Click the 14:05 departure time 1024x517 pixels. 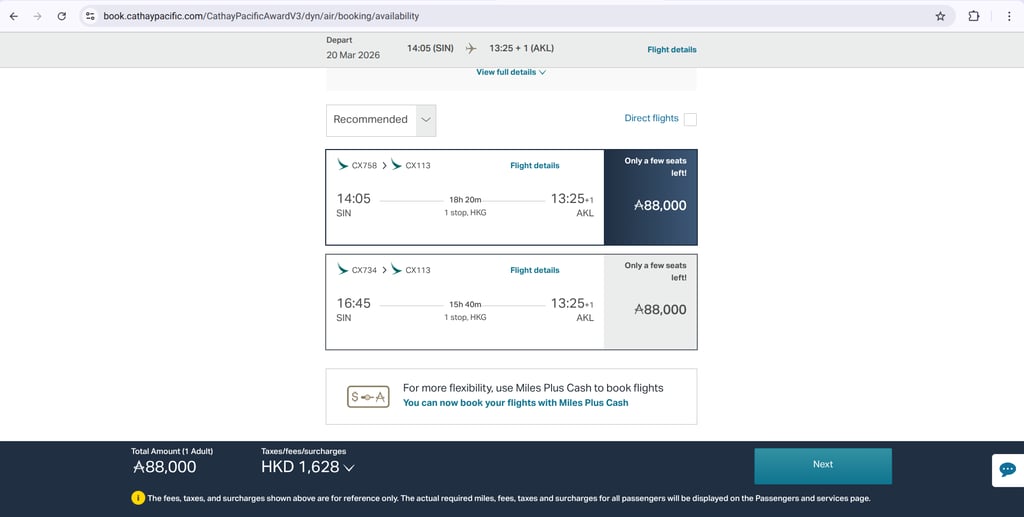pyautogui.click(x=353, y=198)
